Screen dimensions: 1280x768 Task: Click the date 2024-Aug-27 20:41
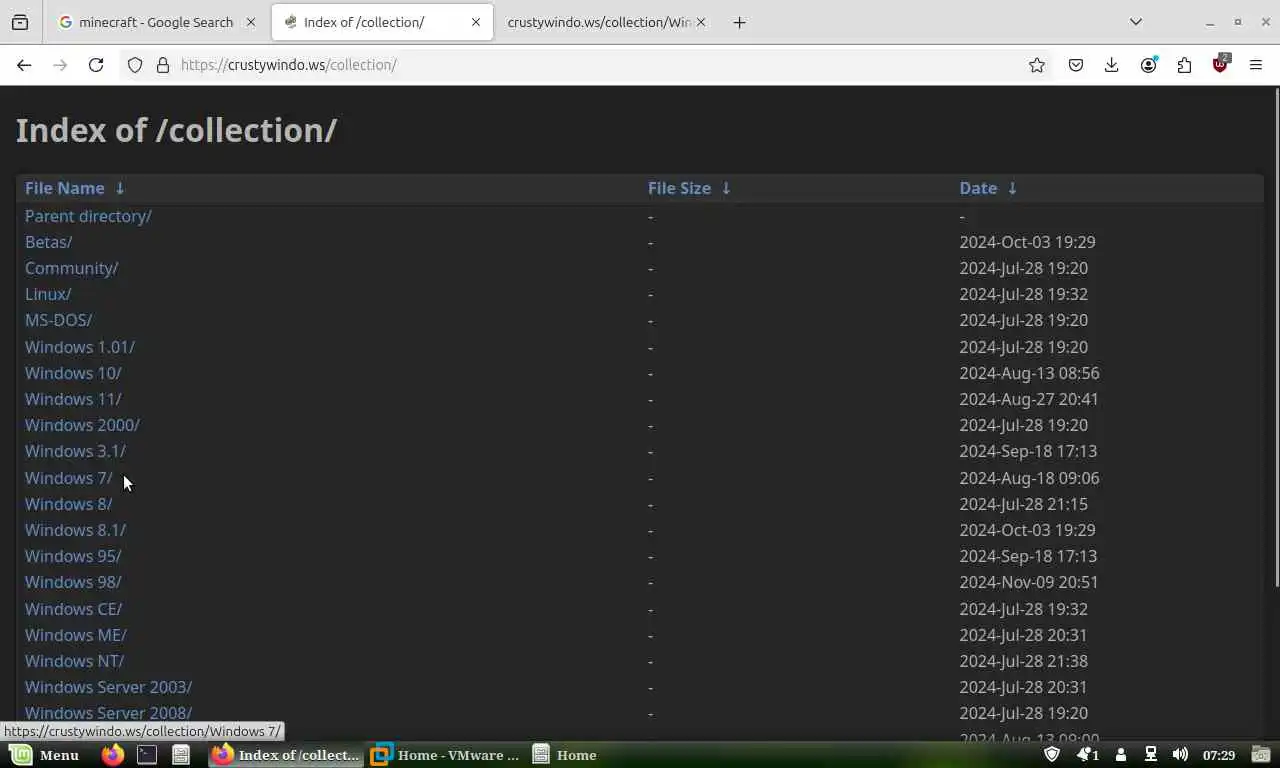tap(1029, 399)
